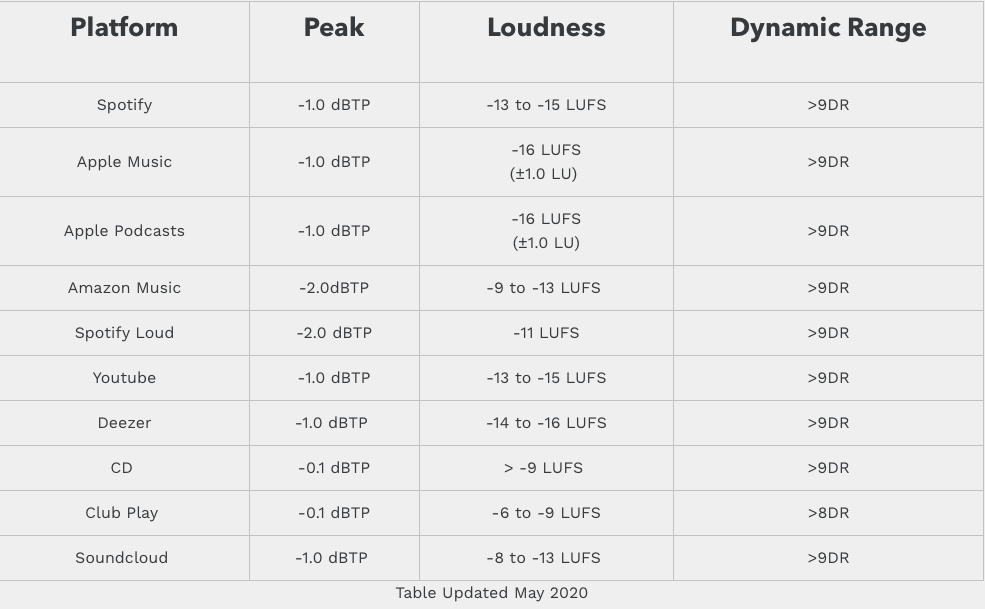Click the Spotify Loud row label
The height and width of the screenshot is (609, 985).
pos(124,333)
